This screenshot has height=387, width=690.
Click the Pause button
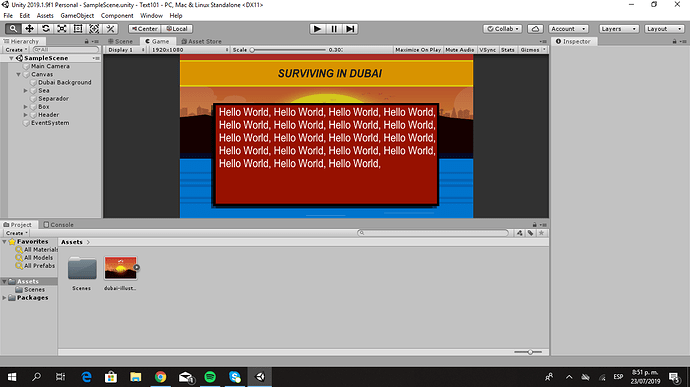point(334,29)
